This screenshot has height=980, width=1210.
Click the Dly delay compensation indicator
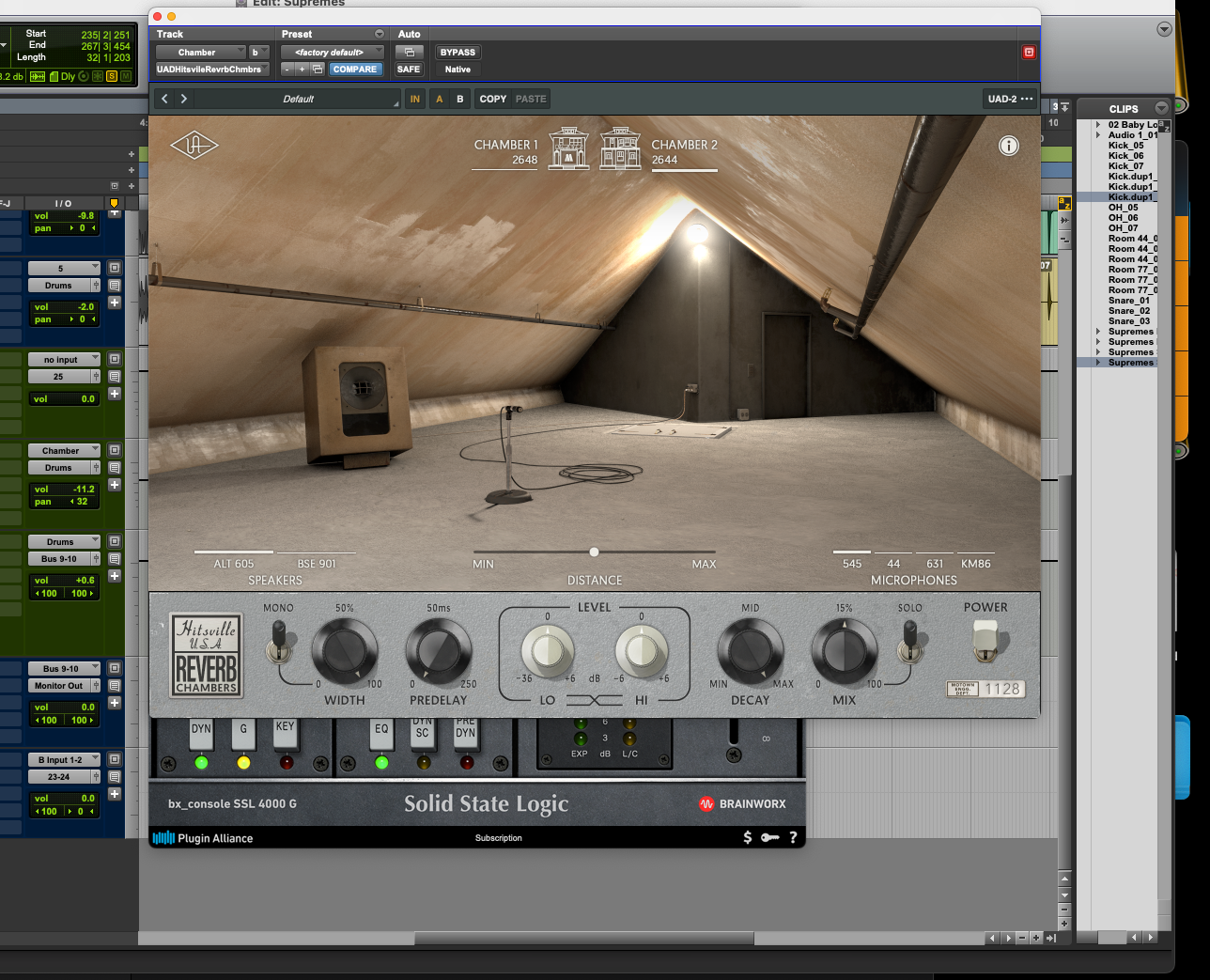(x=69, y=76)
